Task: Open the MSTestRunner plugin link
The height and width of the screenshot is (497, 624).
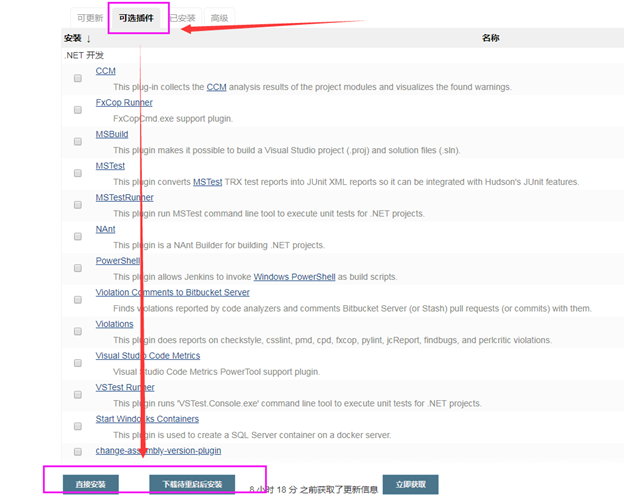Action: [124, 198]
